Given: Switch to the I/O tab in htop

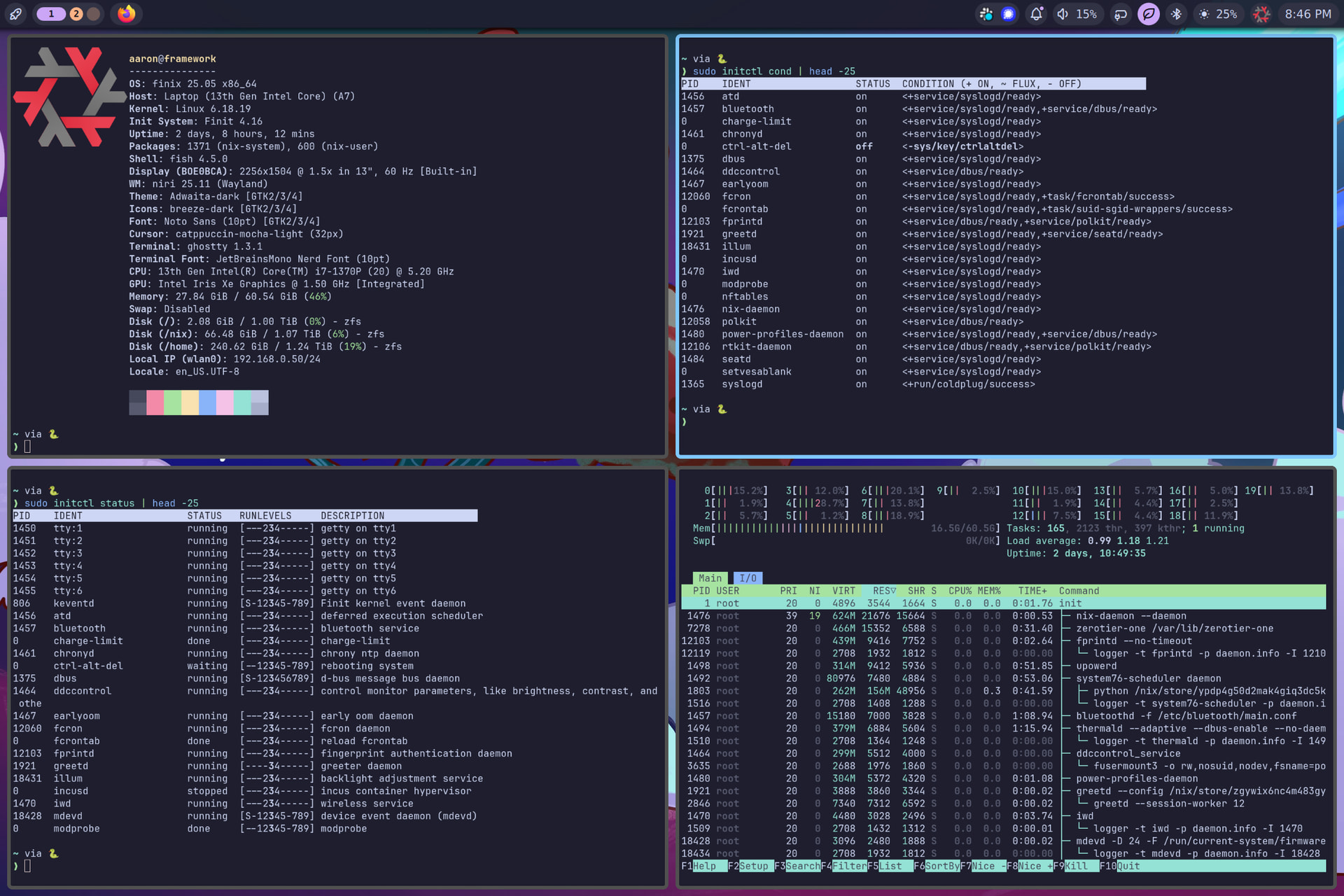Looking at the screenshot, I should [748, 578].
